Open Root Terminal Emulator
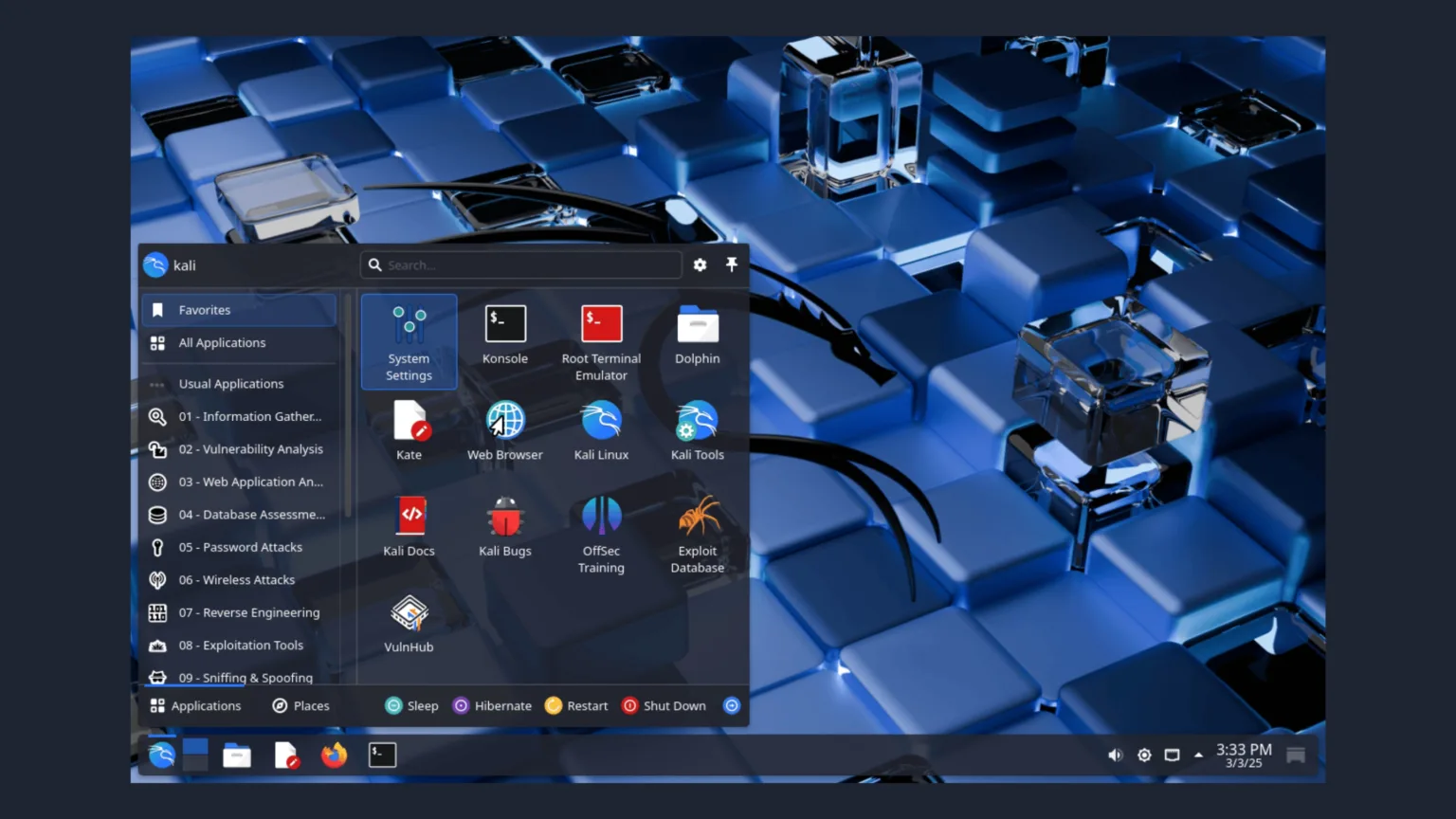1456x819 pixels. pyautogui.click(x=601, y=341)
